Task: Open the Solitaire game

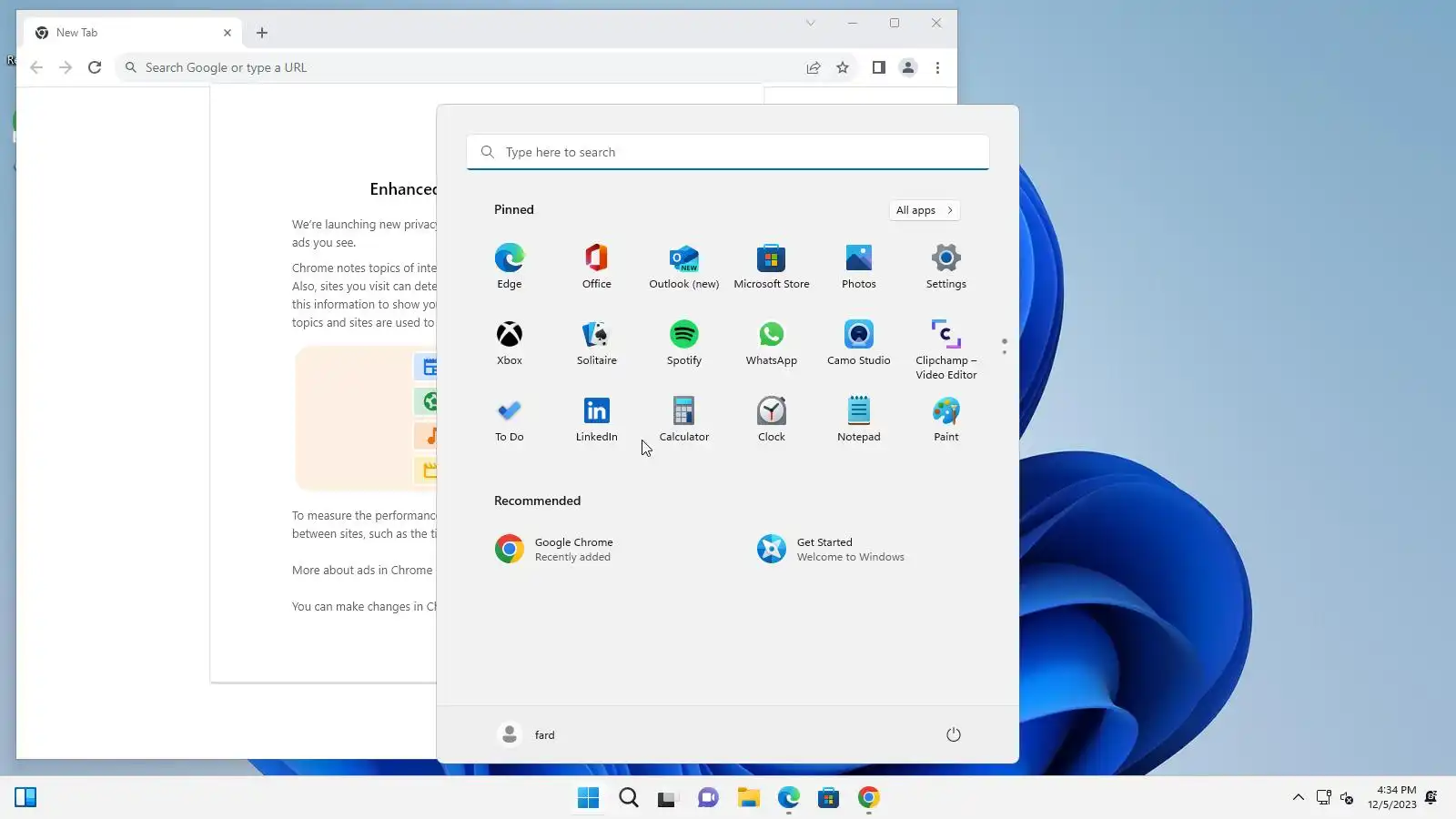Action: (x=597, y=343)
